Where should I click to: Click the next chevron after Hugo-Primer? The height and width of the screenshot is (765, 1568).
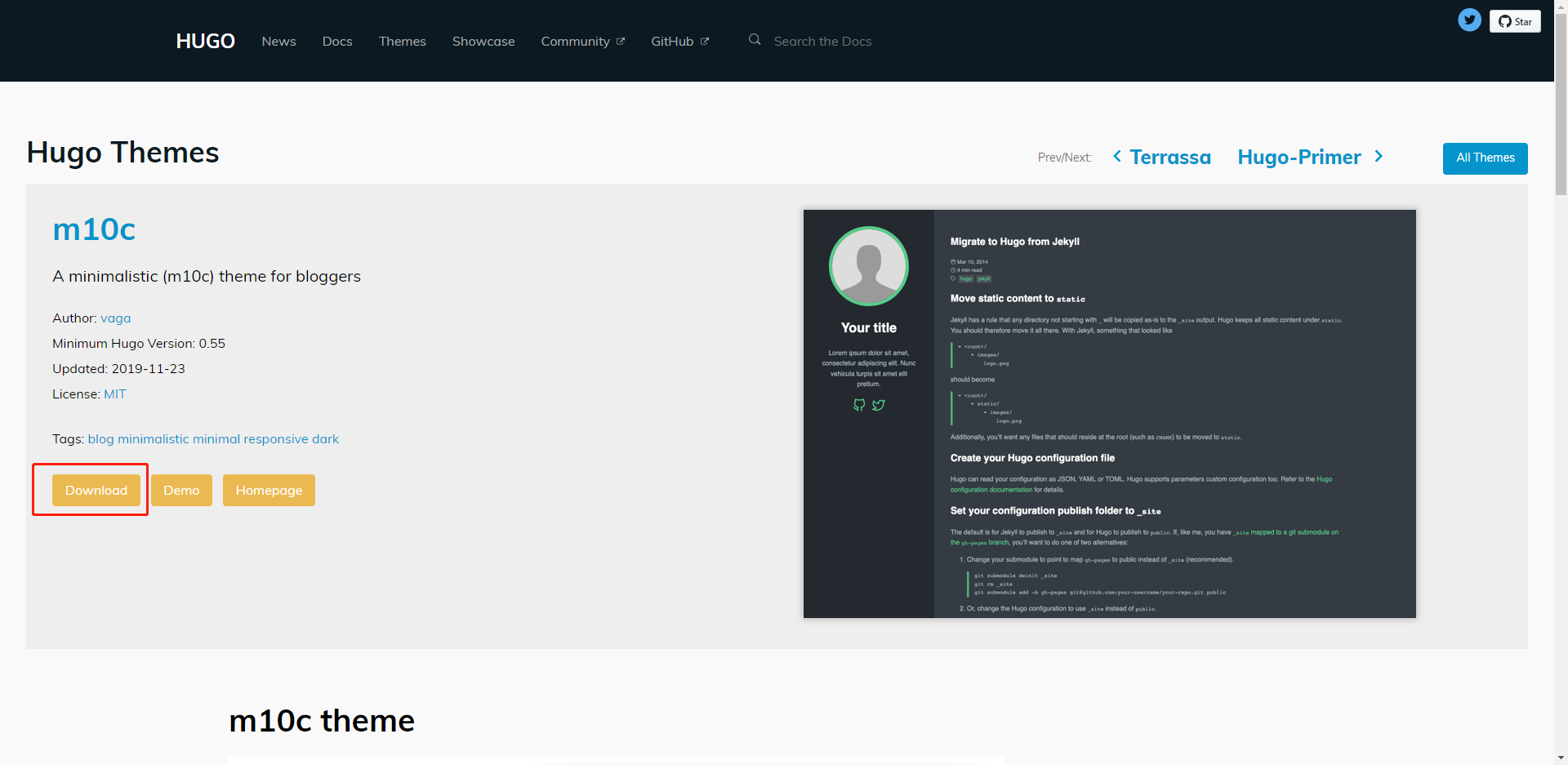[x=1379, y=156]
